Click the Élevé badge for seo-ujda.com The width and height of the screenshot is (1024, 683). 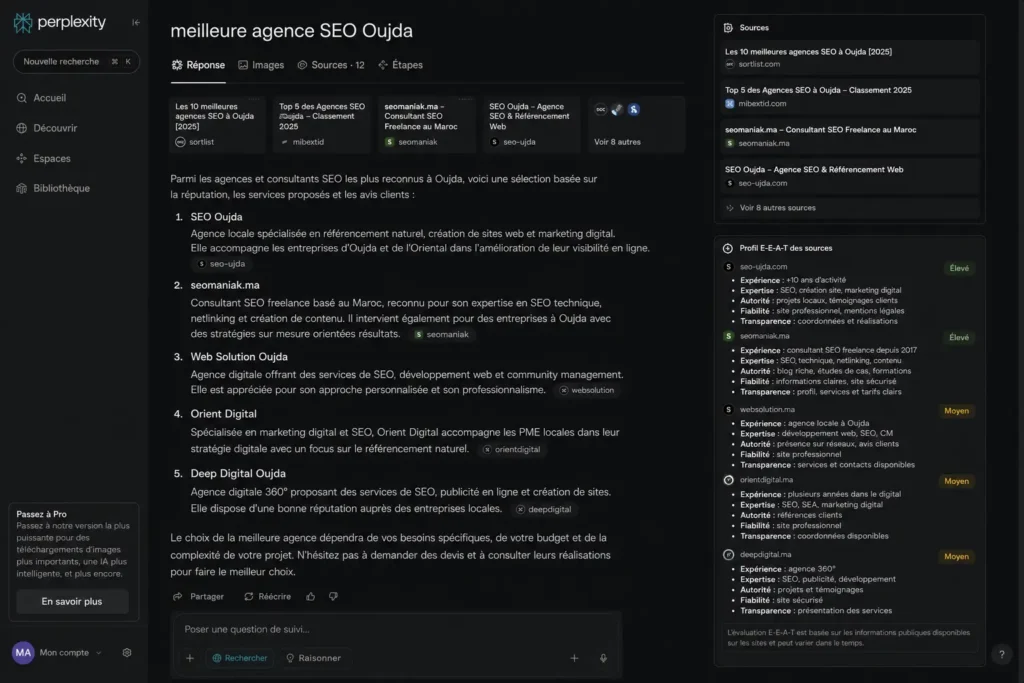959,268
